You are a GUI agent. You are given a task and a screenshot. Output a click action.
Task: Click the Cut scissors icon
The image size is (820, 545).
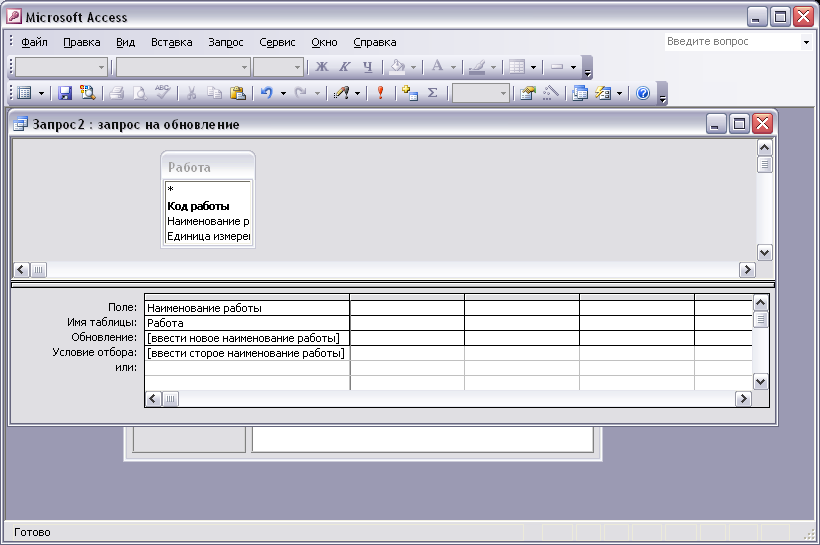click(191, 93)
